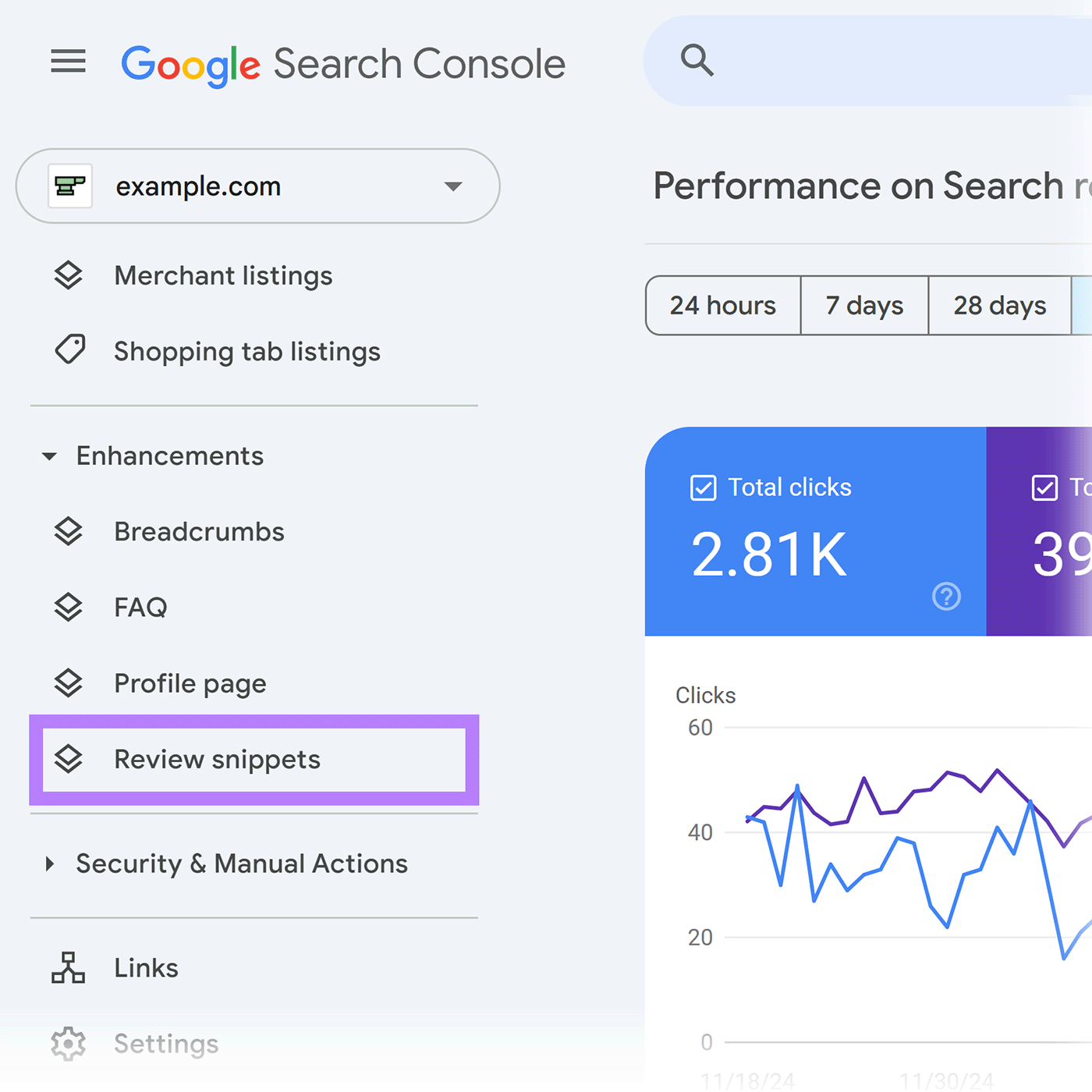
Task: Select the Profile page enhancement
Action: tap(190, 683)
